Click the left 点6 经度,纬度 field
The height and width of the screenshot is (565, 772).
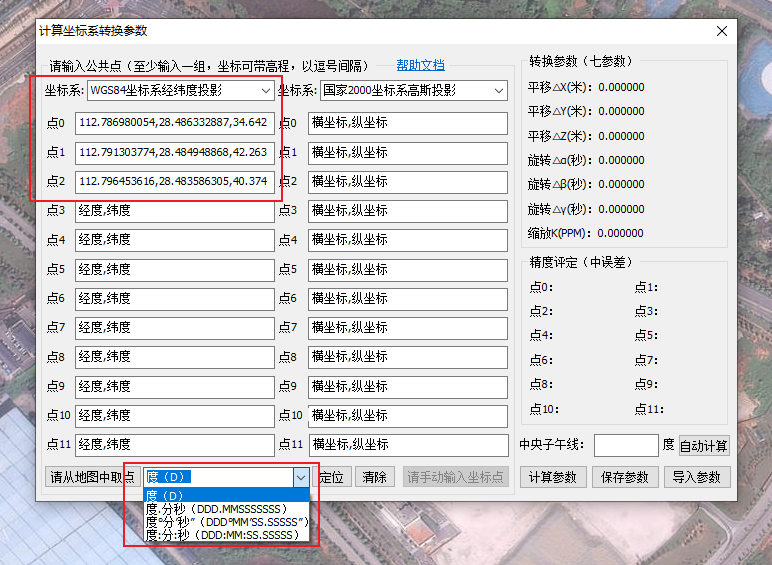[175, 299]
